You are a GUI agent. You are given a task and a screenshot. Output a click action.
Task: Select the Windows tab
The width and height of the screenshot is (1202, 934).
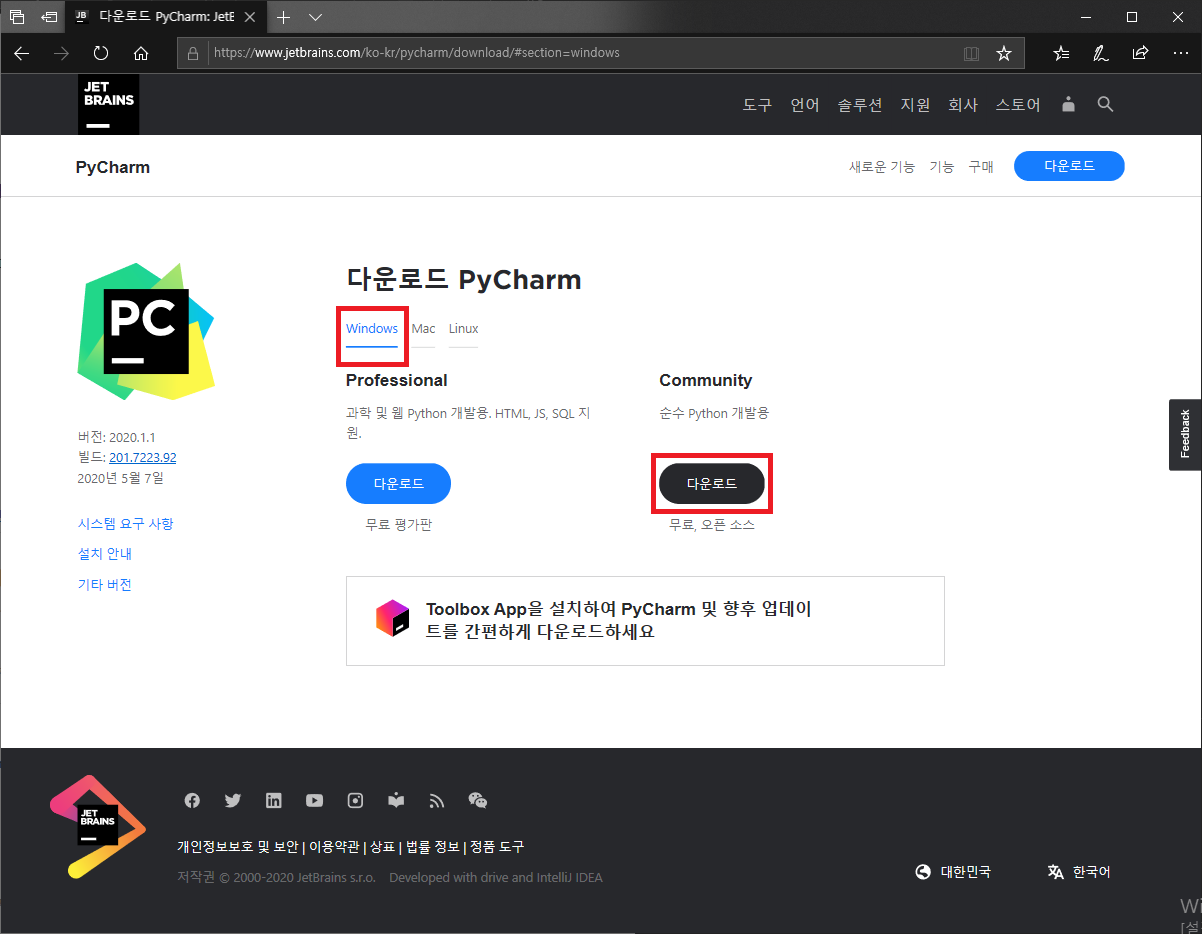(372, 328)
